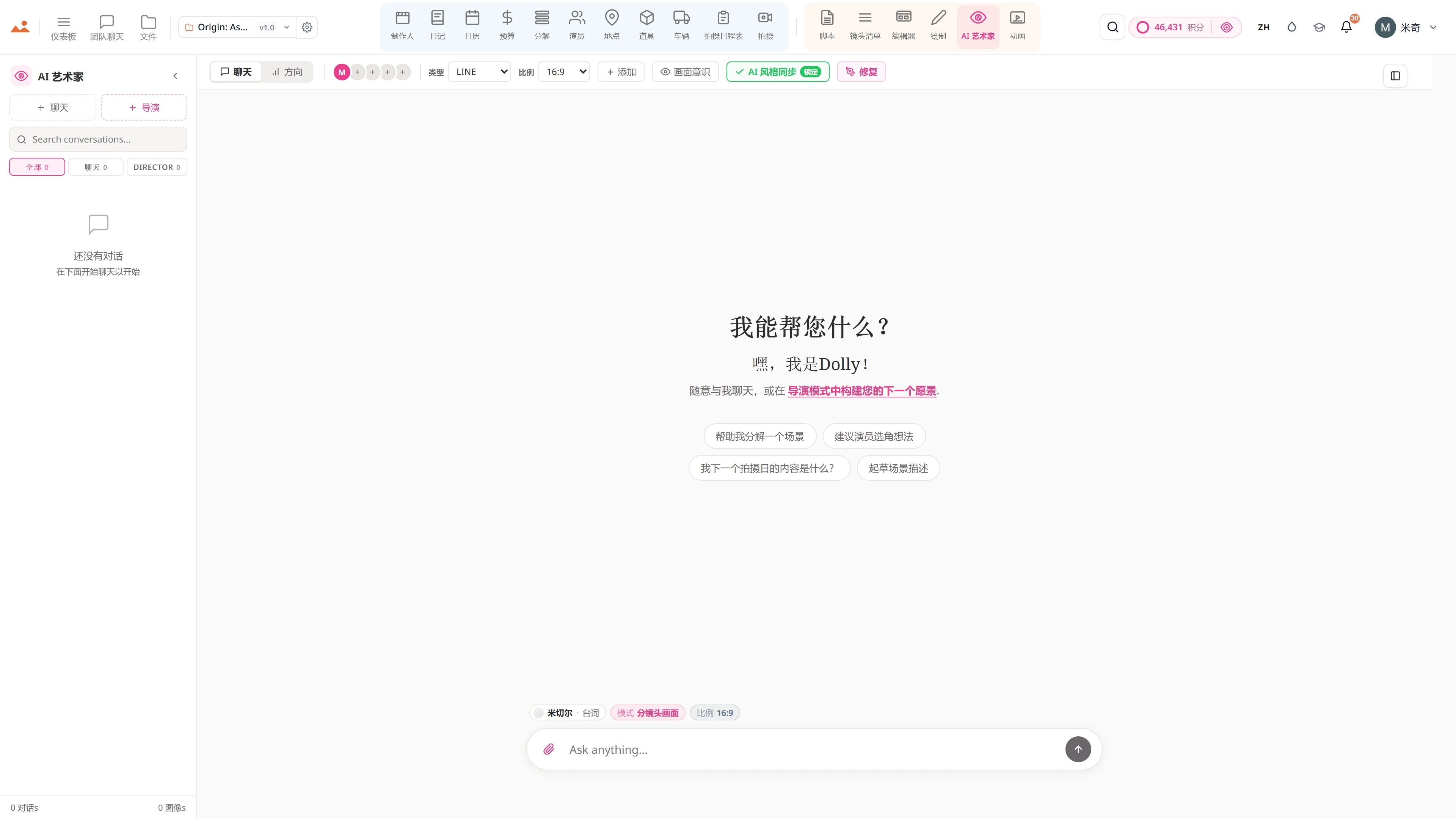Expand the 米奇 user account menu

[1406, 27]
